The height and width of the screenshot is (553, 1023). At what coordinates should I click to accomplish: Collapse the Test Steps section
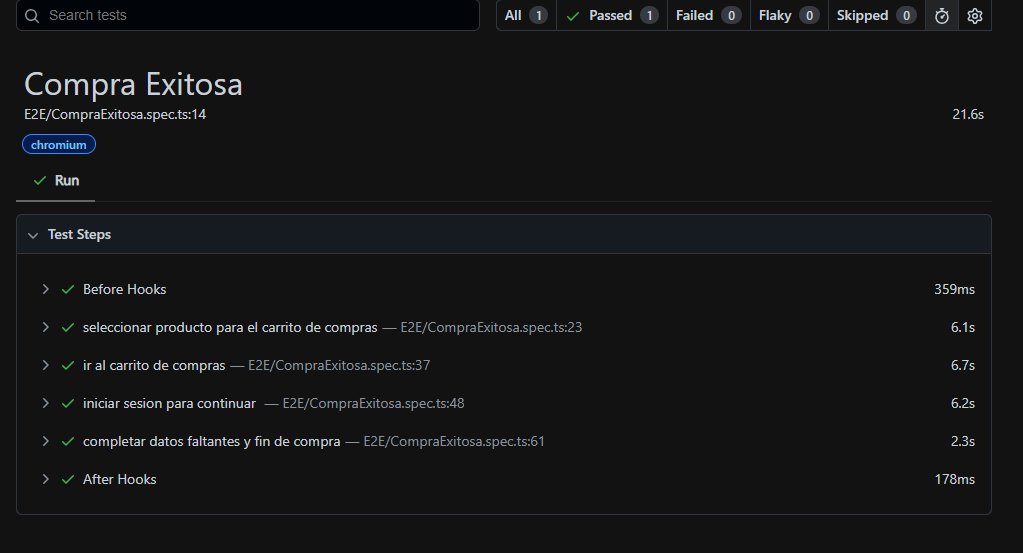click(x=33, y=235)
